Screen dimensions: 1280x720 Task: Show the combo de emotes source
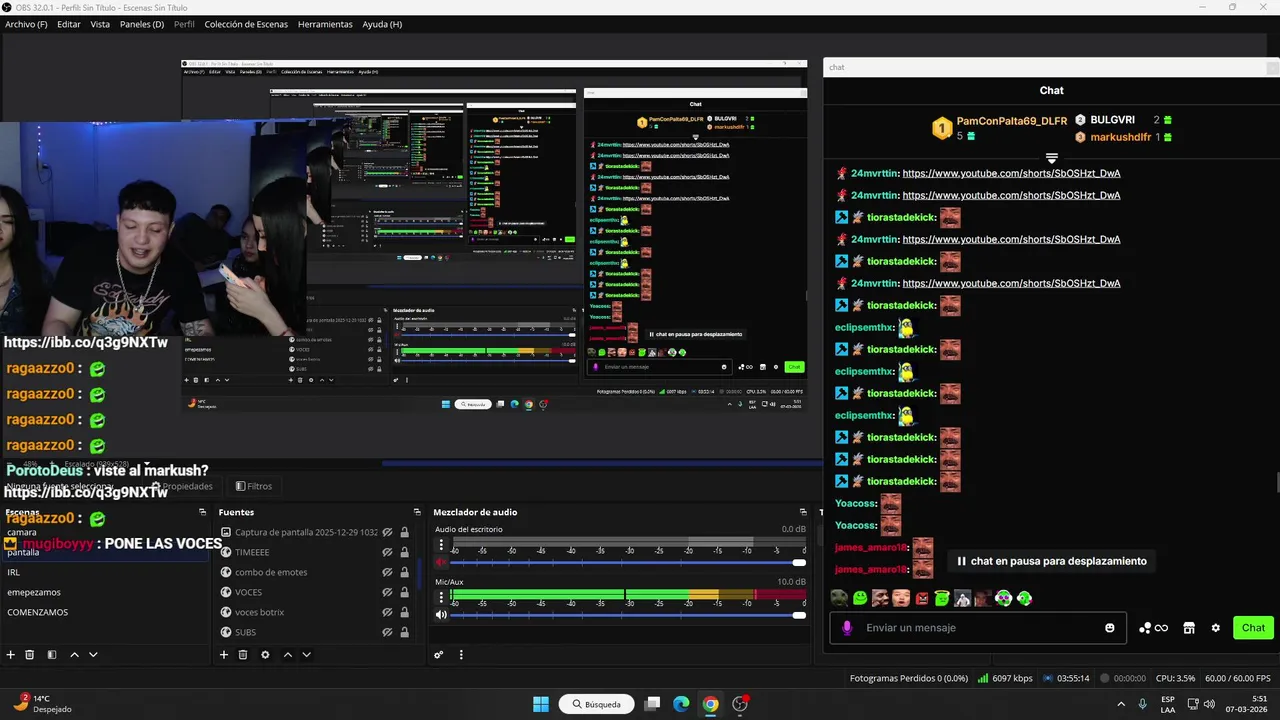click(387, 572)
